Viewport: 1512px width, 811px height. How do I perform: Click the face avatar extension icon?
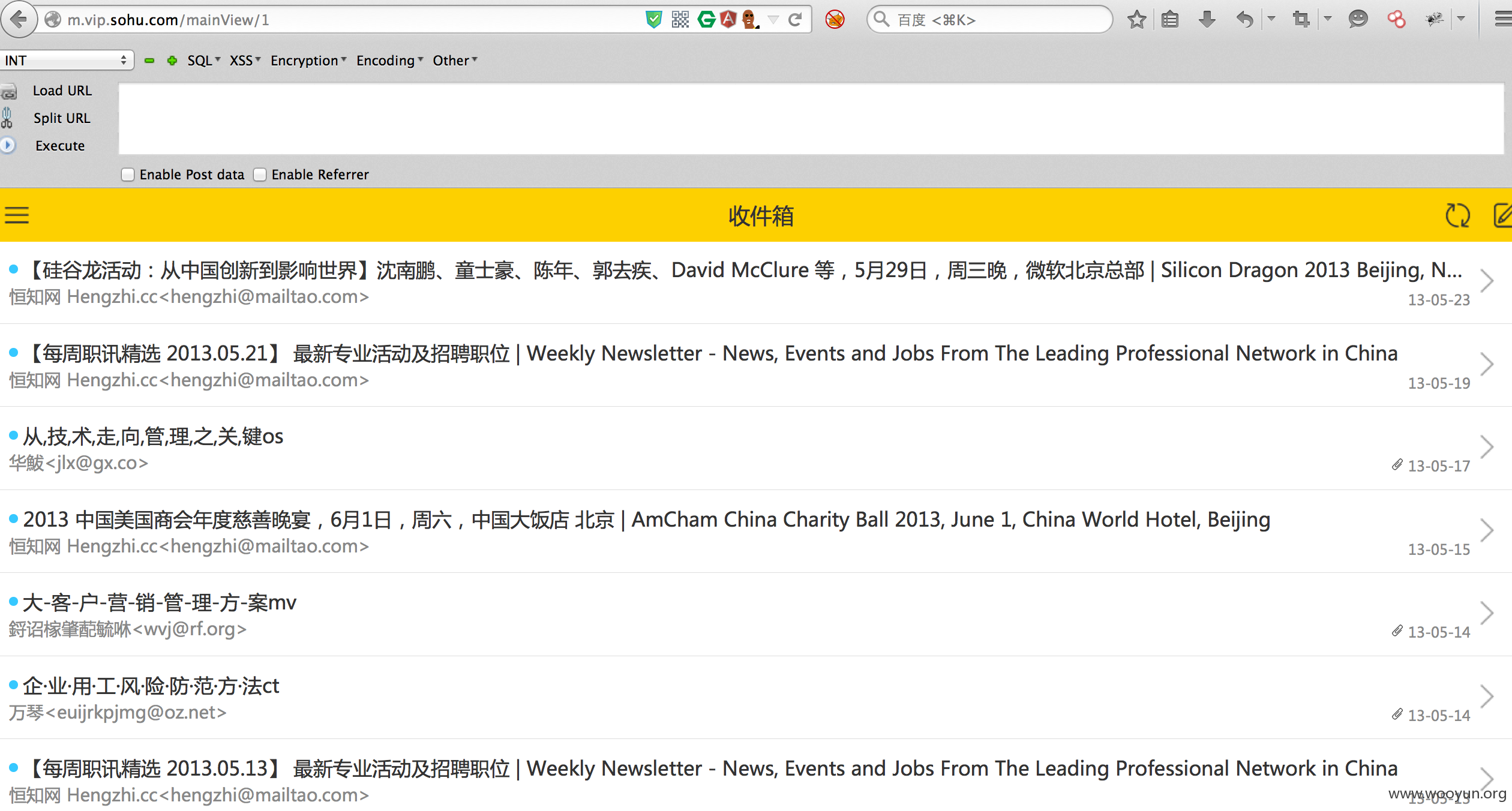(x=750, y=20)
